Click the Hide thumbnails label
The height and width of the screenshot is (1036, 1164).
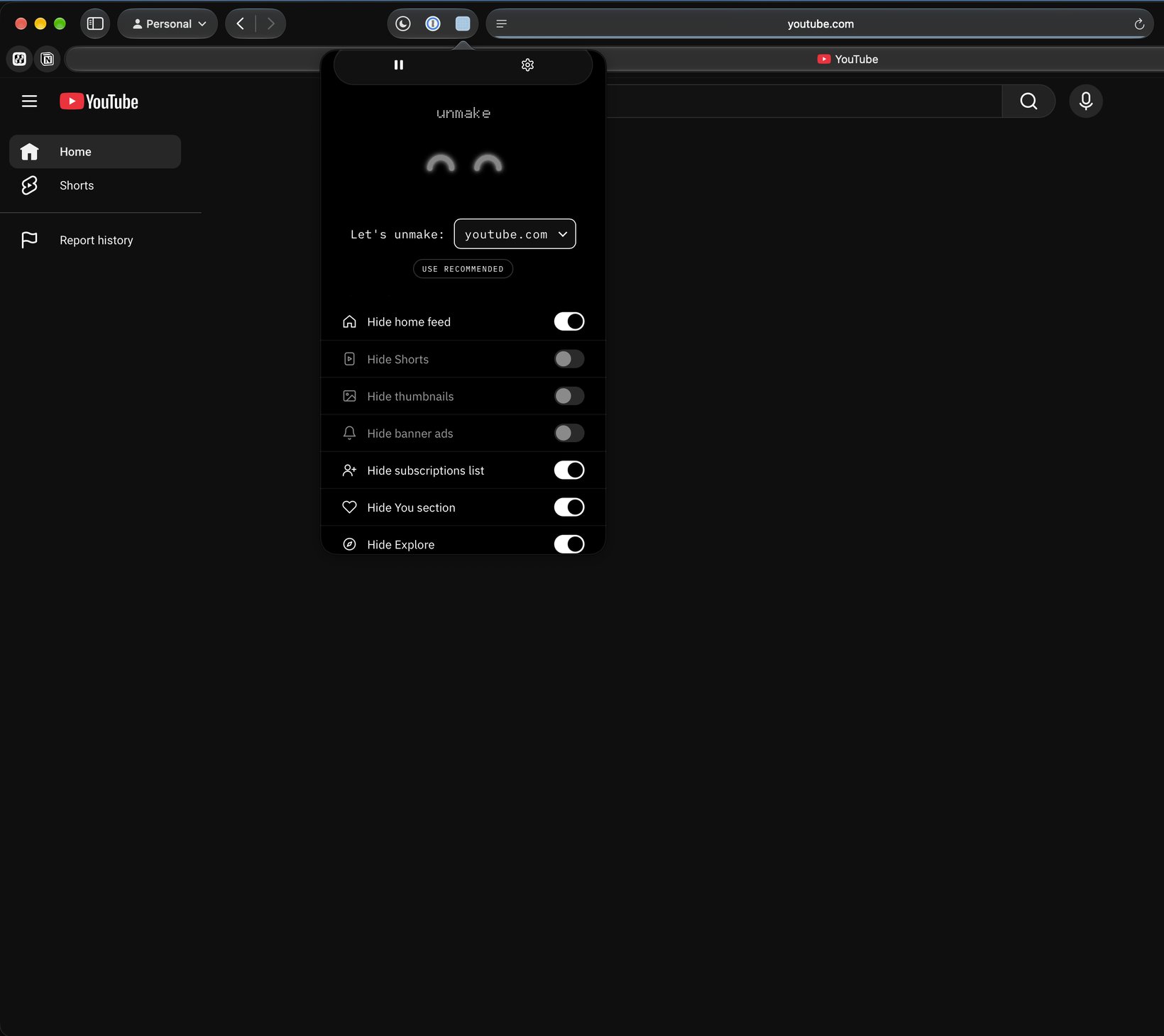point(410,397)
